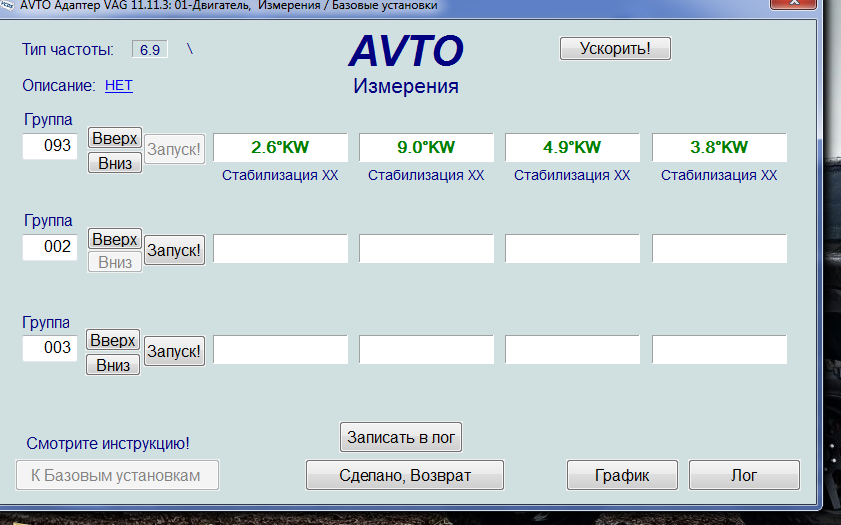The height and width of the screenshot is (525, 841).
Task: Start measurement for group 002 with Запуск!
Action: [174, 250]
